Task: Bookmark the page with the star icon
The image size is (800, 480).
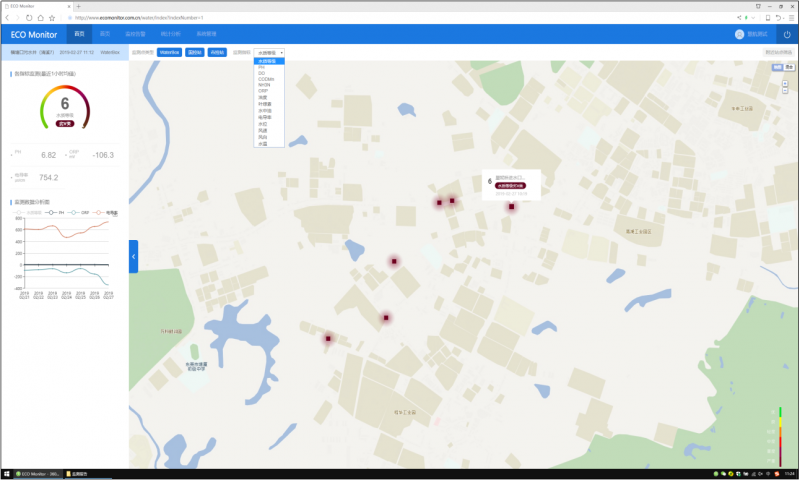Action: [x=52, y=17]
